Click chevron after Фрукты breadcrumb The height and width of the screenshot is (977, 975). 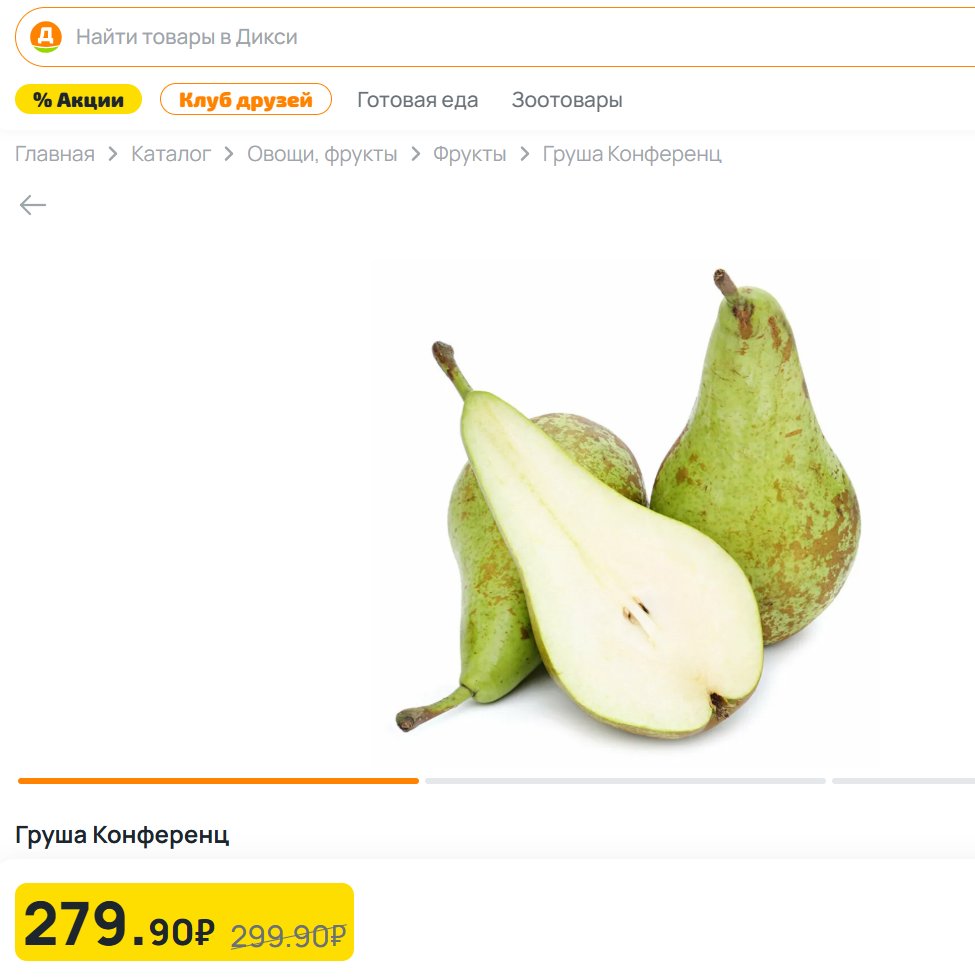point(525,154)
